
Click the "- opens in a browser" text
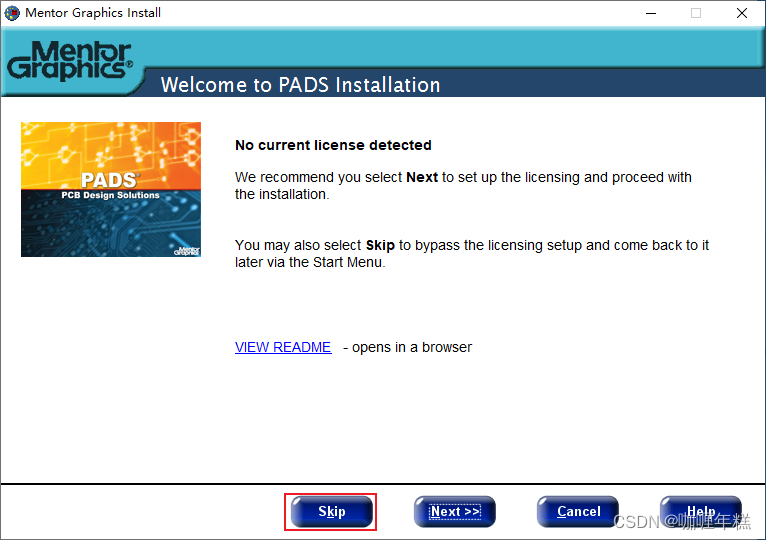pos(407,347)
